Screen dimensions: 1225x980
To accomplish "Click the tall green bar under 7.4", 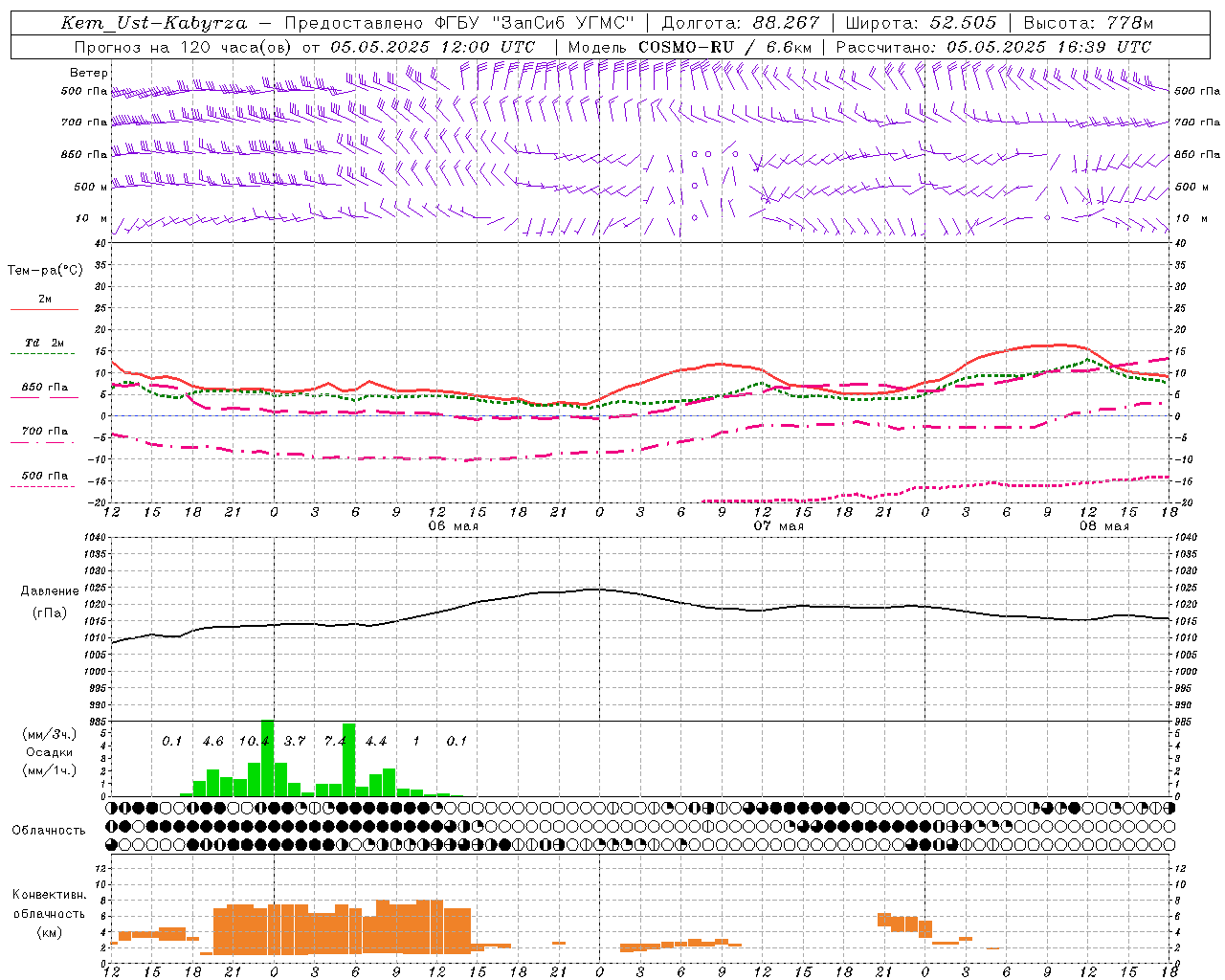I will [x=348, y=760].
